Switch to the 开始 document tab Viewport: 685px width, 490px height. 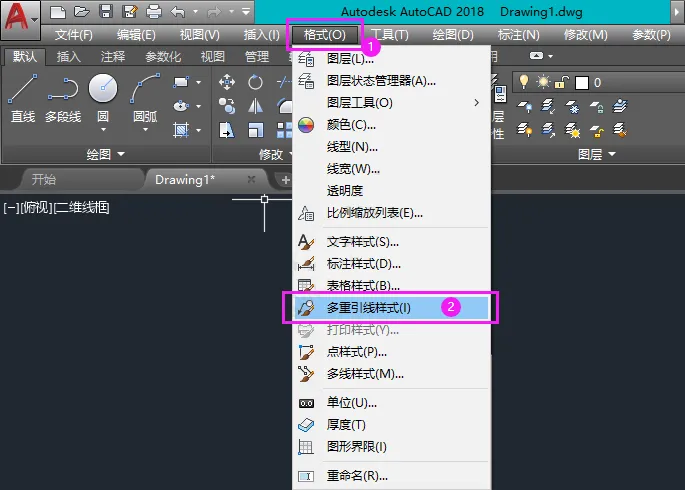point(44,179)
